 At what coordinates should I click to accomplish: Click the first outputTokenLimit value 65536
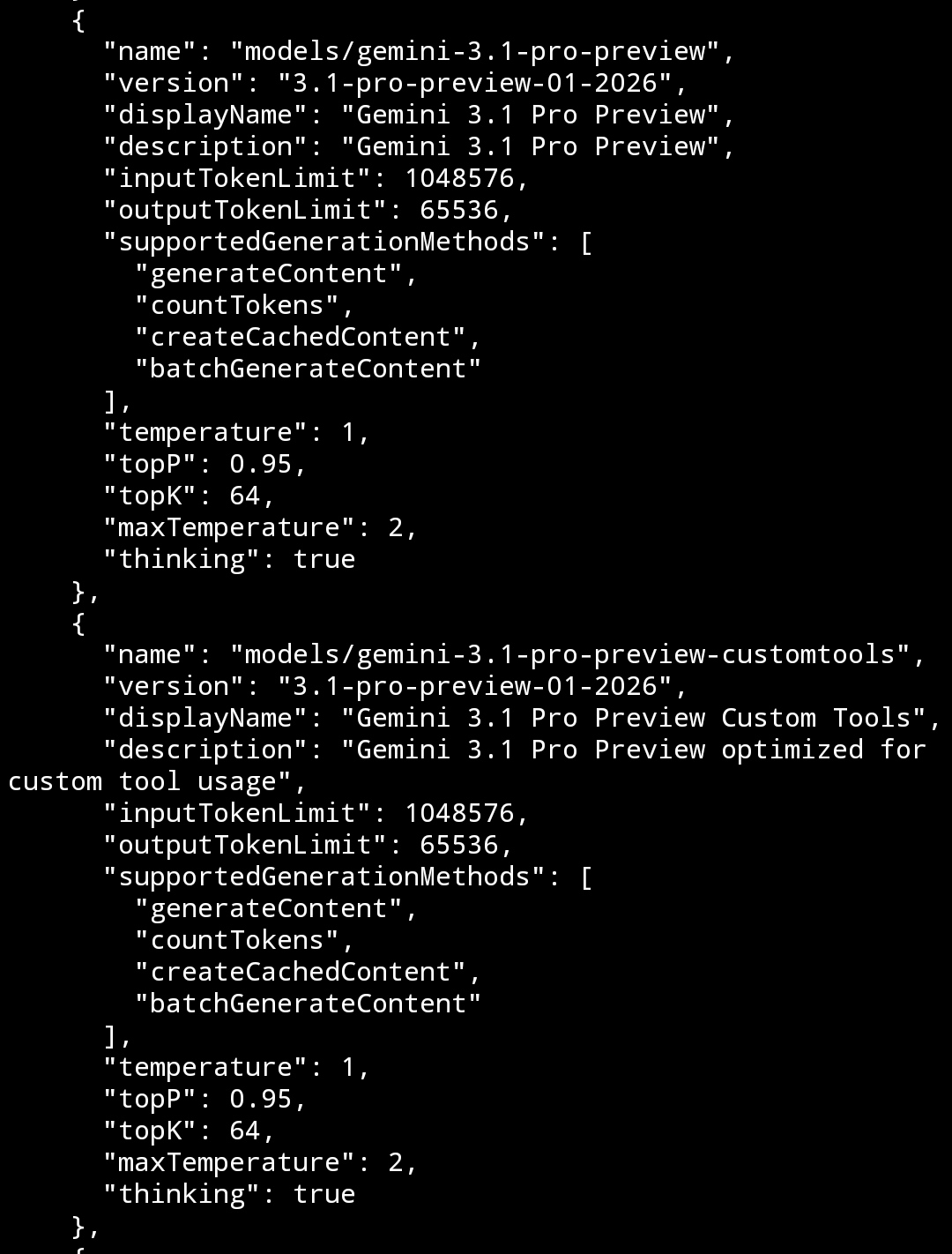pos(459,210)
